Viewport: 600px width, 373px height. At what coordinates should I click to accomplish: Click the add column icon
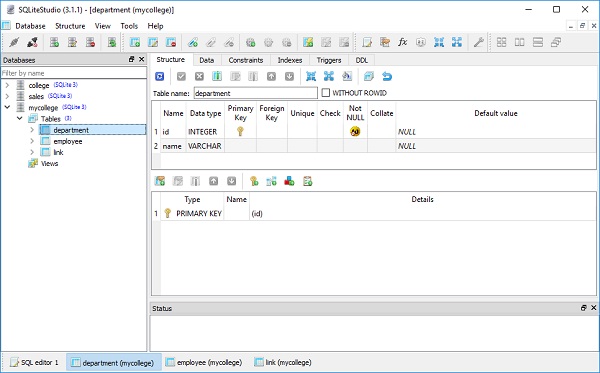pos(217,77)
